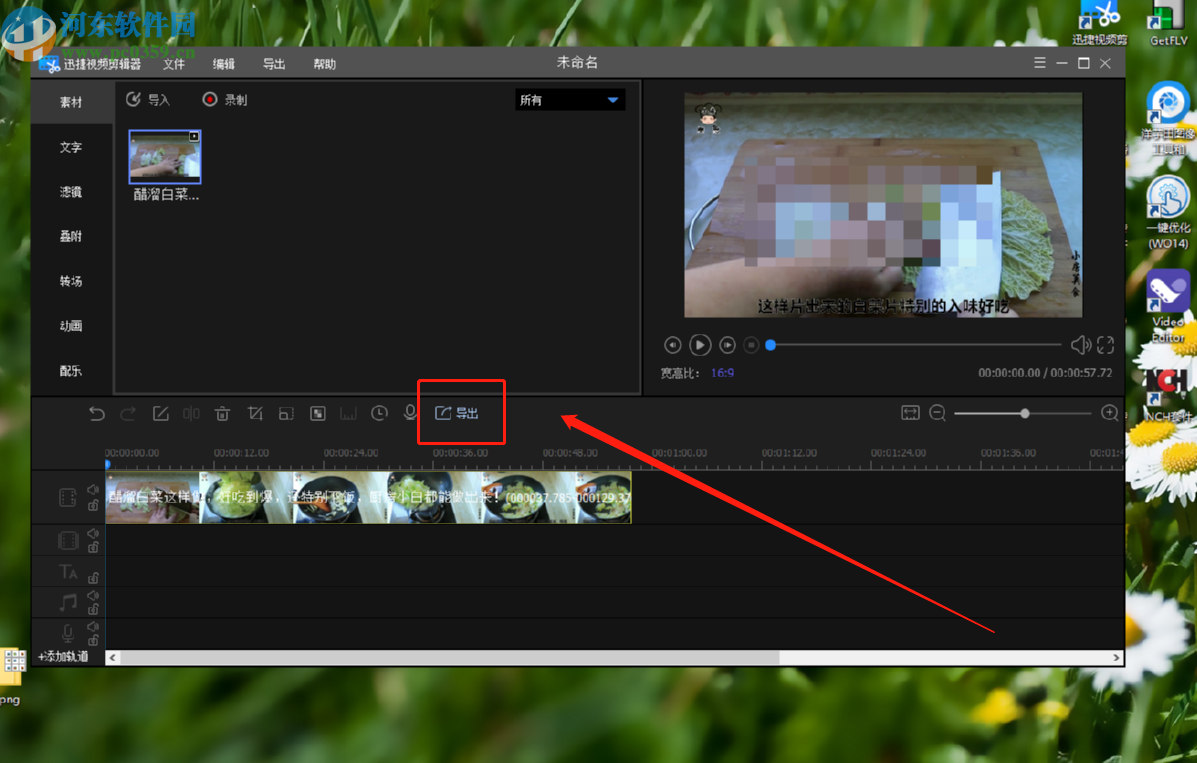This screenshot has width=1197, height=763.
Task: Select the crop tool icon
Action: tap(255, 414)
